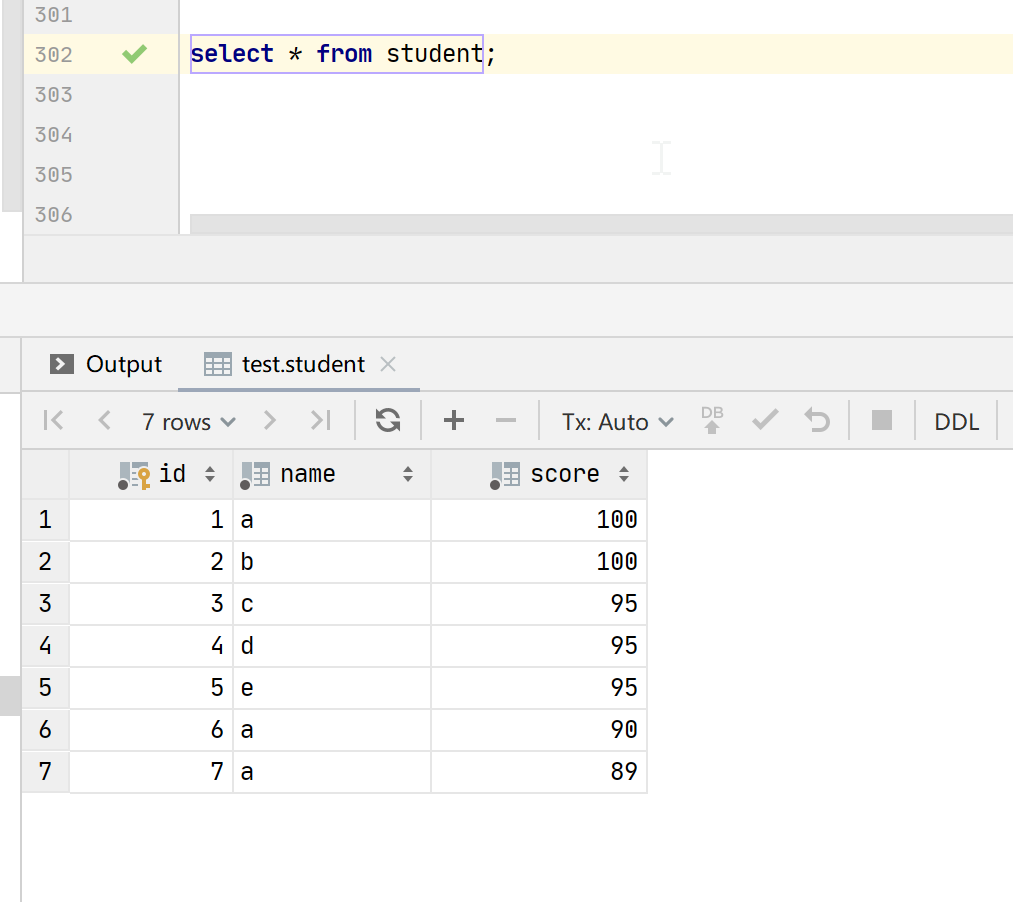Reload the table data
Viewport: 1013px width, 902px height.
pos(388,421)
